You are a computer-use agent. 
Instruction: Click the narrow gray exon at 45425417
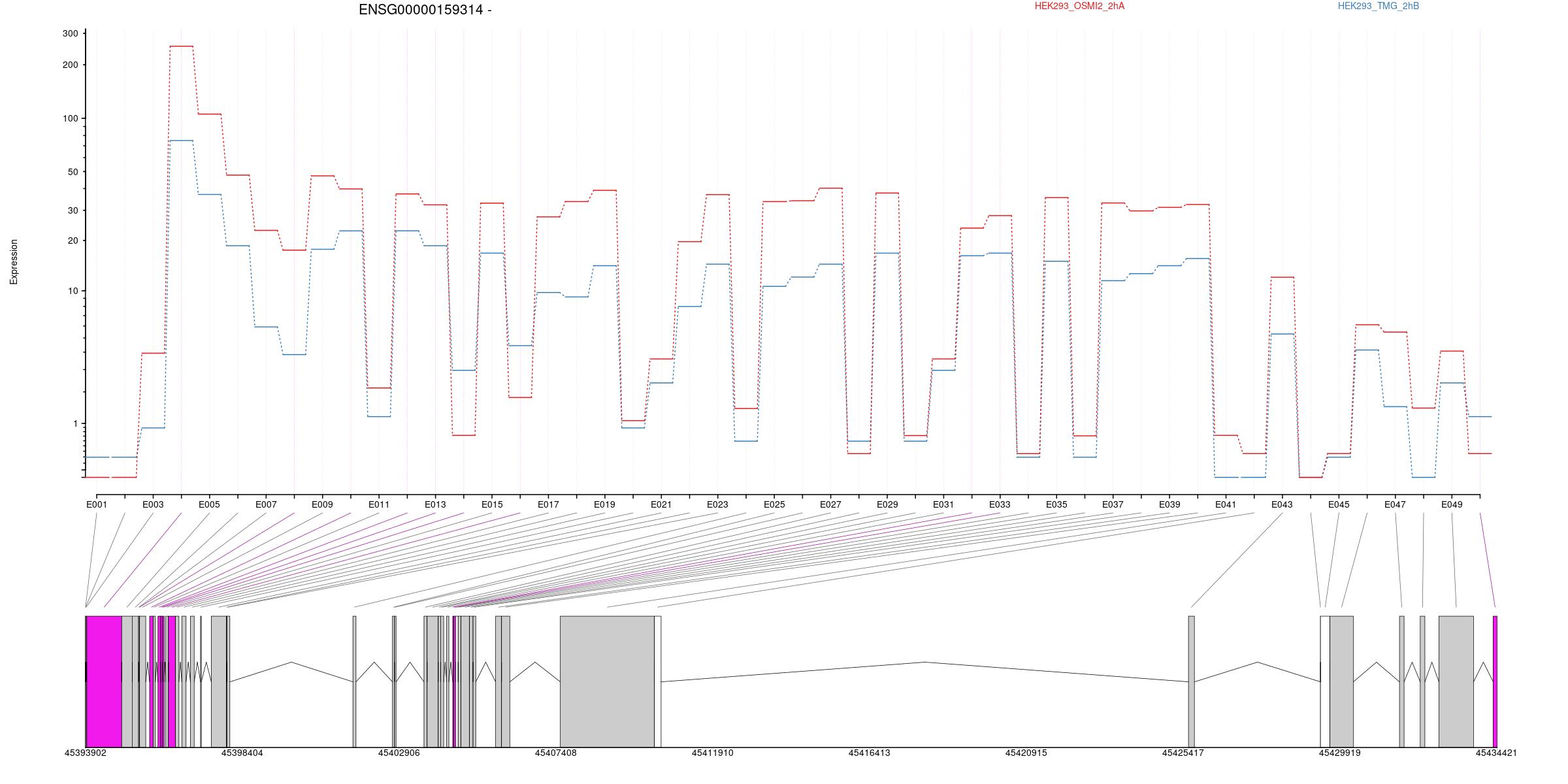click(1192, 681)
